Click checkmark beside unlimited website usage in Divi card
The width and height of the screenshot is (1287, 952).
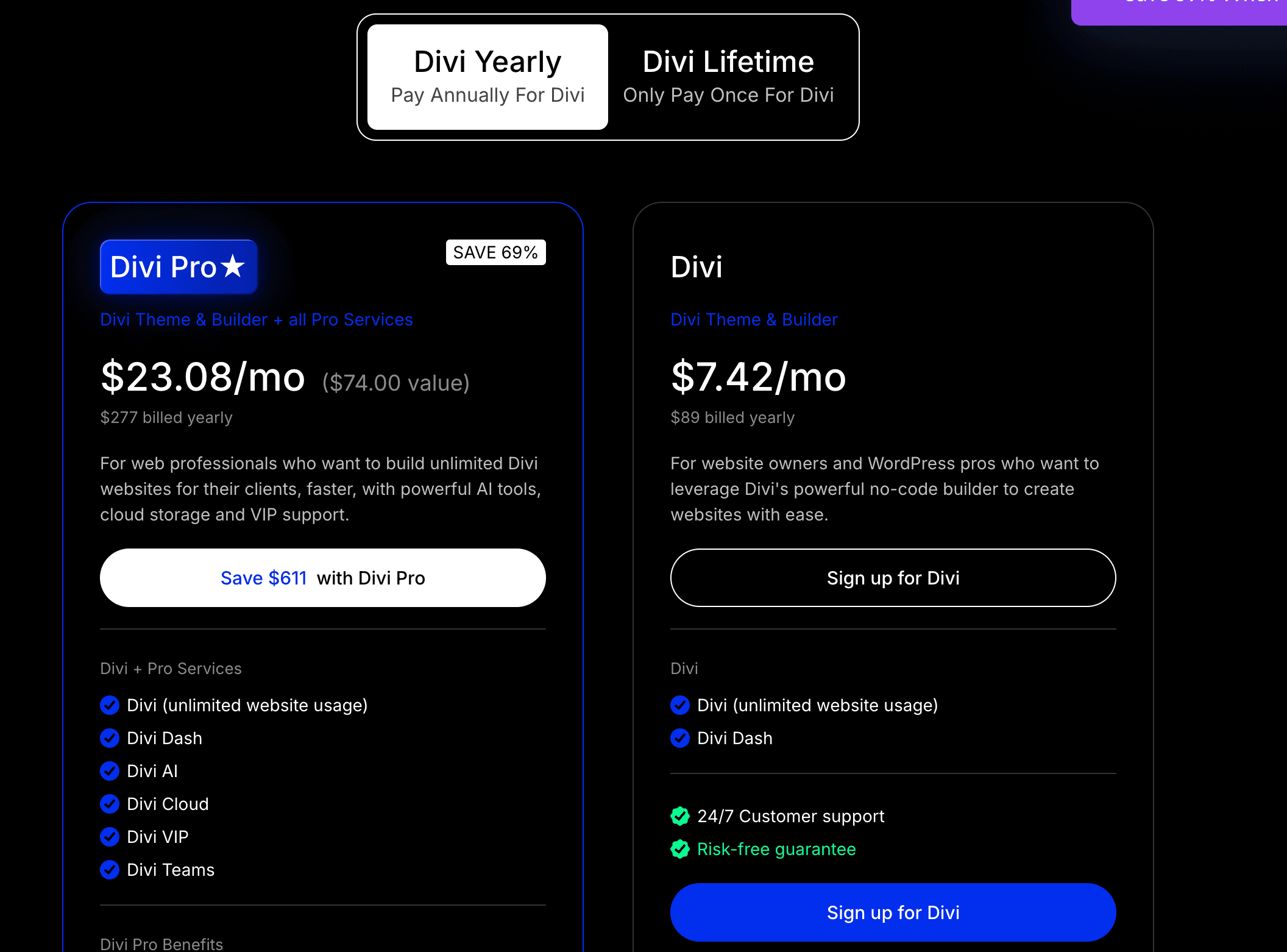680,705
